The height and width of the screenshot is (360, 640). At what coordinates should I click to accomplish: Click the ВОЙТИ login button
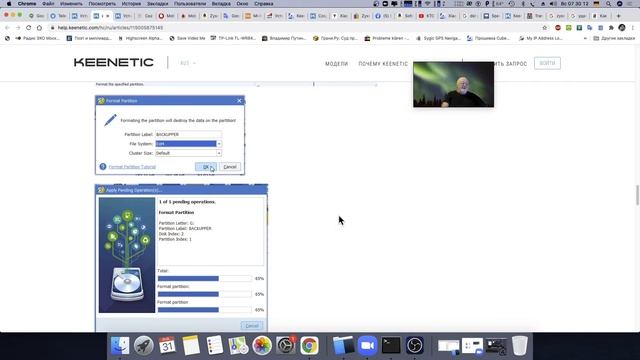(x=547, y=63)
